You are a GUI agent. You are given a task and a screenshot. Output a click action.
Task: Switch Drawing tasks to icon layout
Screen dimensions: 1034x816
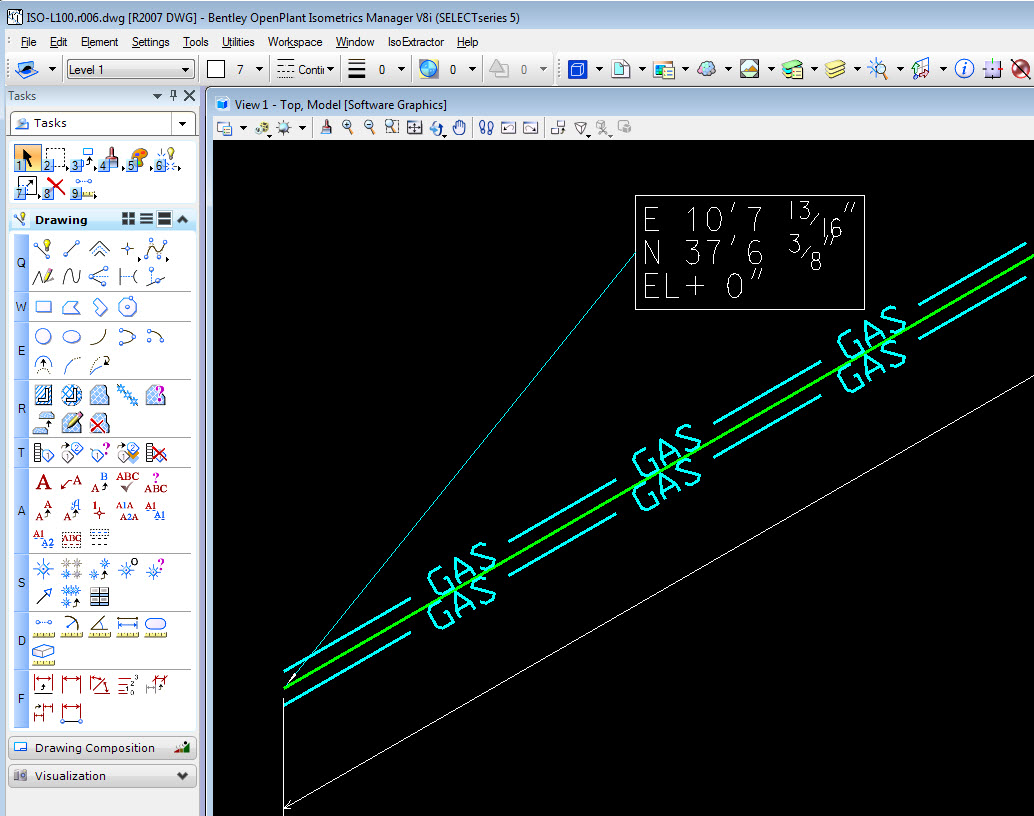(129, 219)
